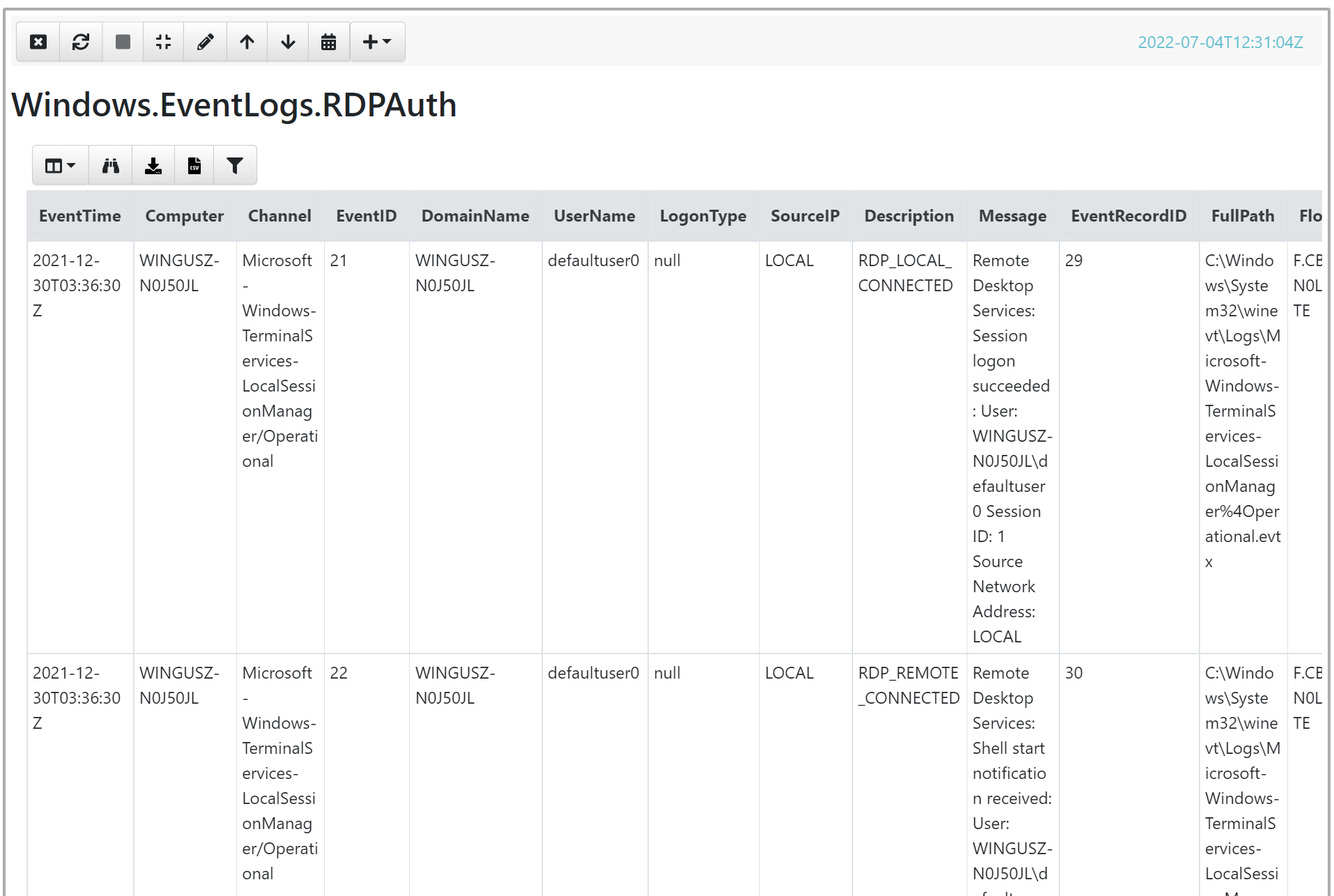
Task: Collapse the cell with compress icon
Action: (163, 42)
